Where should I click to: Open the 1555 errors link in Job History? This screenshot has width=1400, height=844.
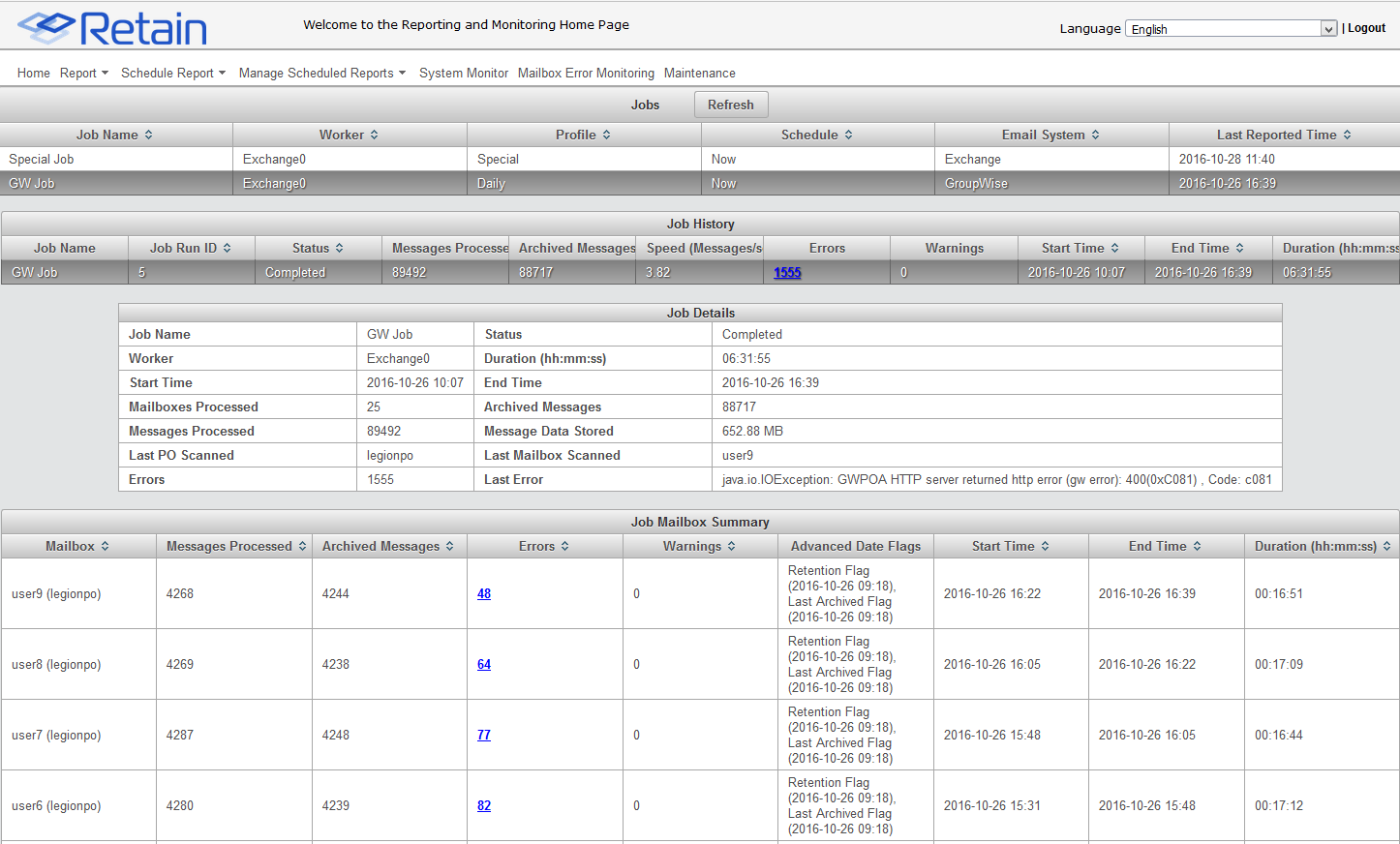[x=787, y=273]
